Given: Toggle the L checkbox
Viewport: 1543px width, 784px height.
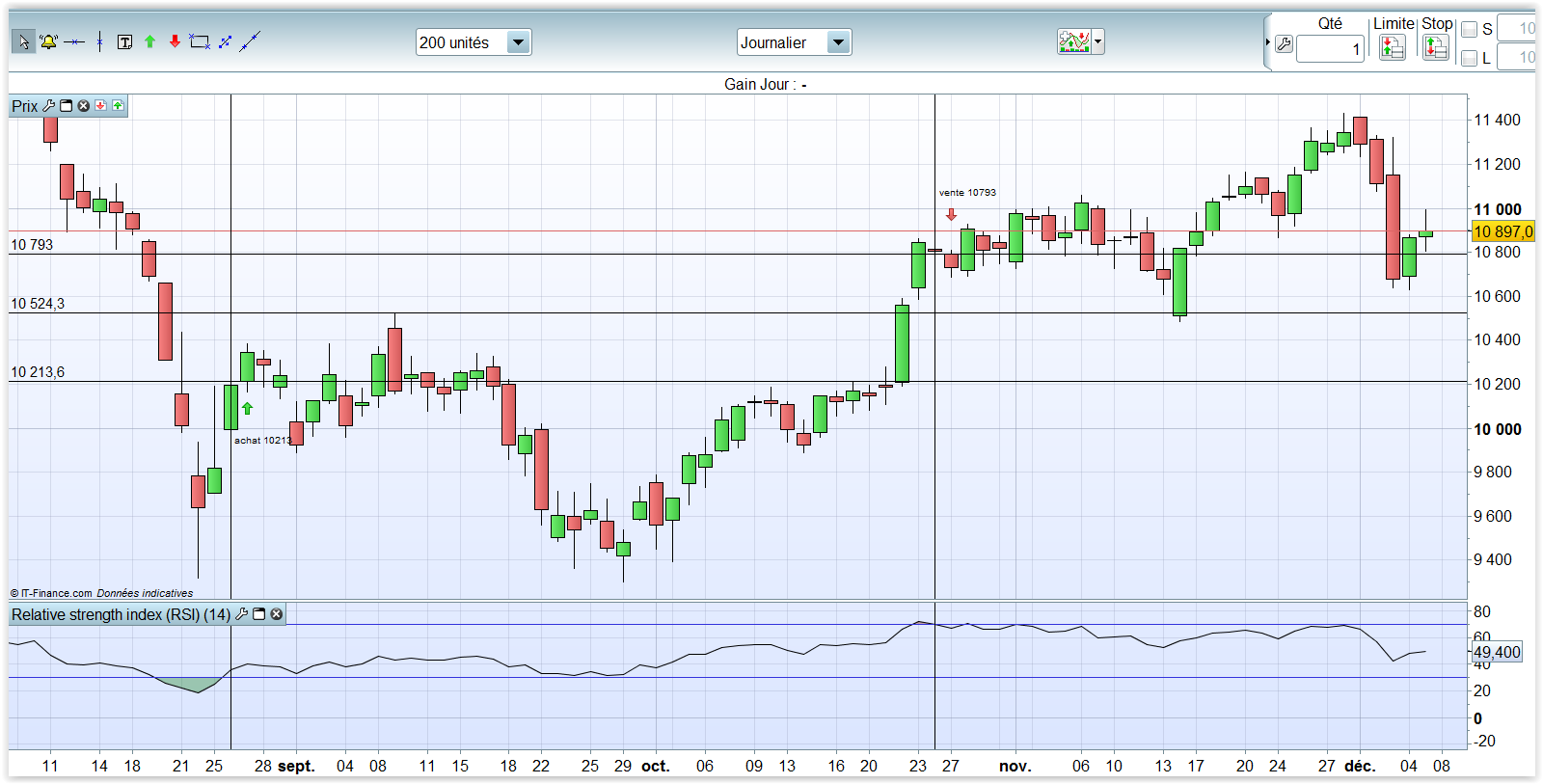Looking at the screenshot, I should [1469, 59].
